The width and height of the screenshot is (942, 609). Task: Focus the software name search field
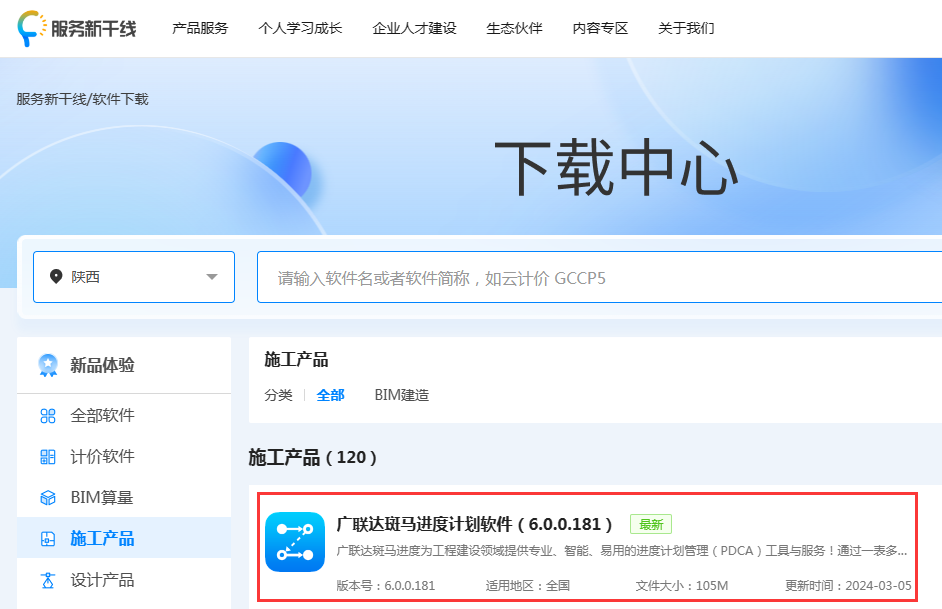point(599,277)
